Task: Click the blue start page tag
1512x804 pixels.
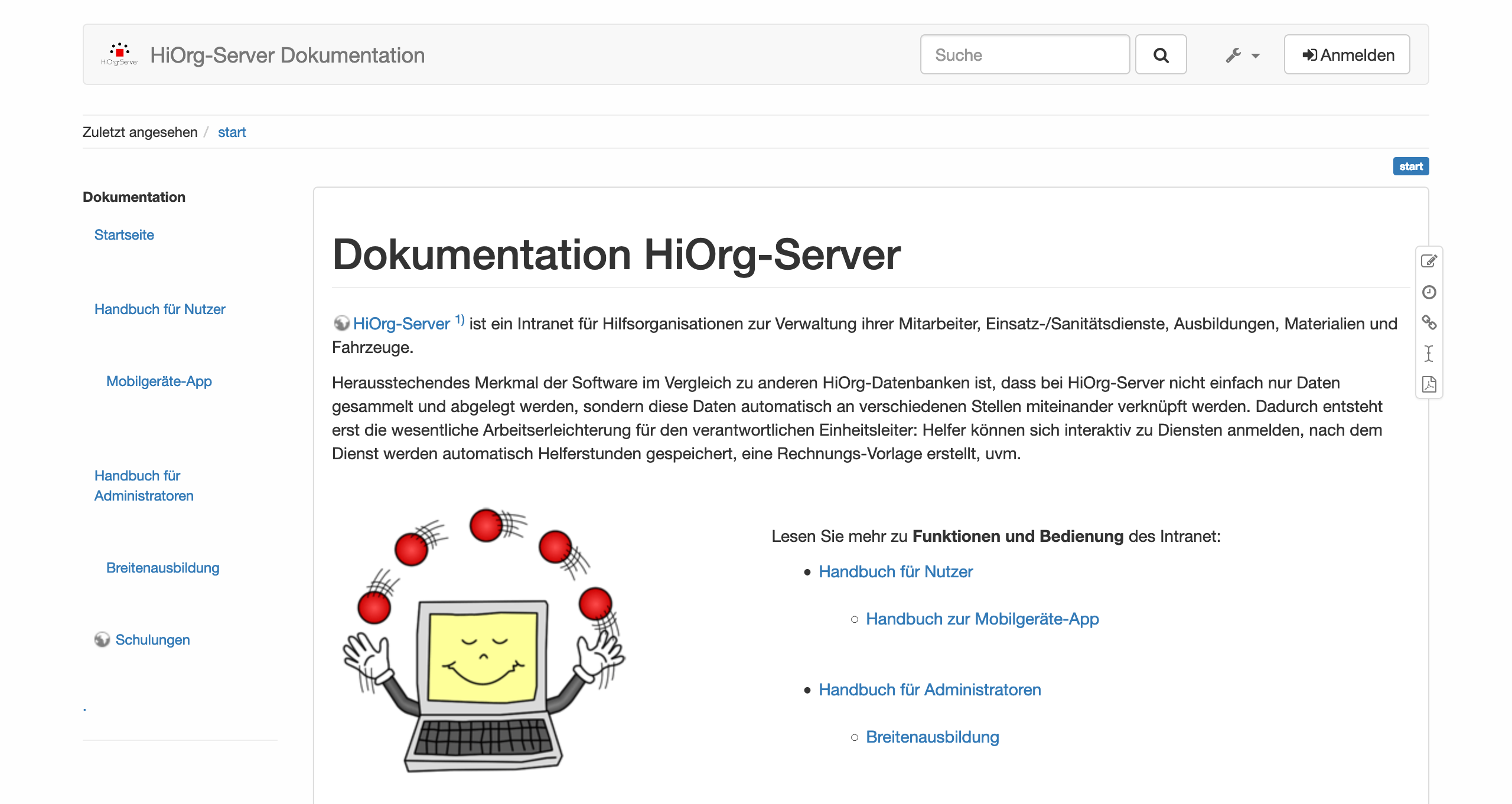Action: pyautogui.click(x=1410, y=166)
